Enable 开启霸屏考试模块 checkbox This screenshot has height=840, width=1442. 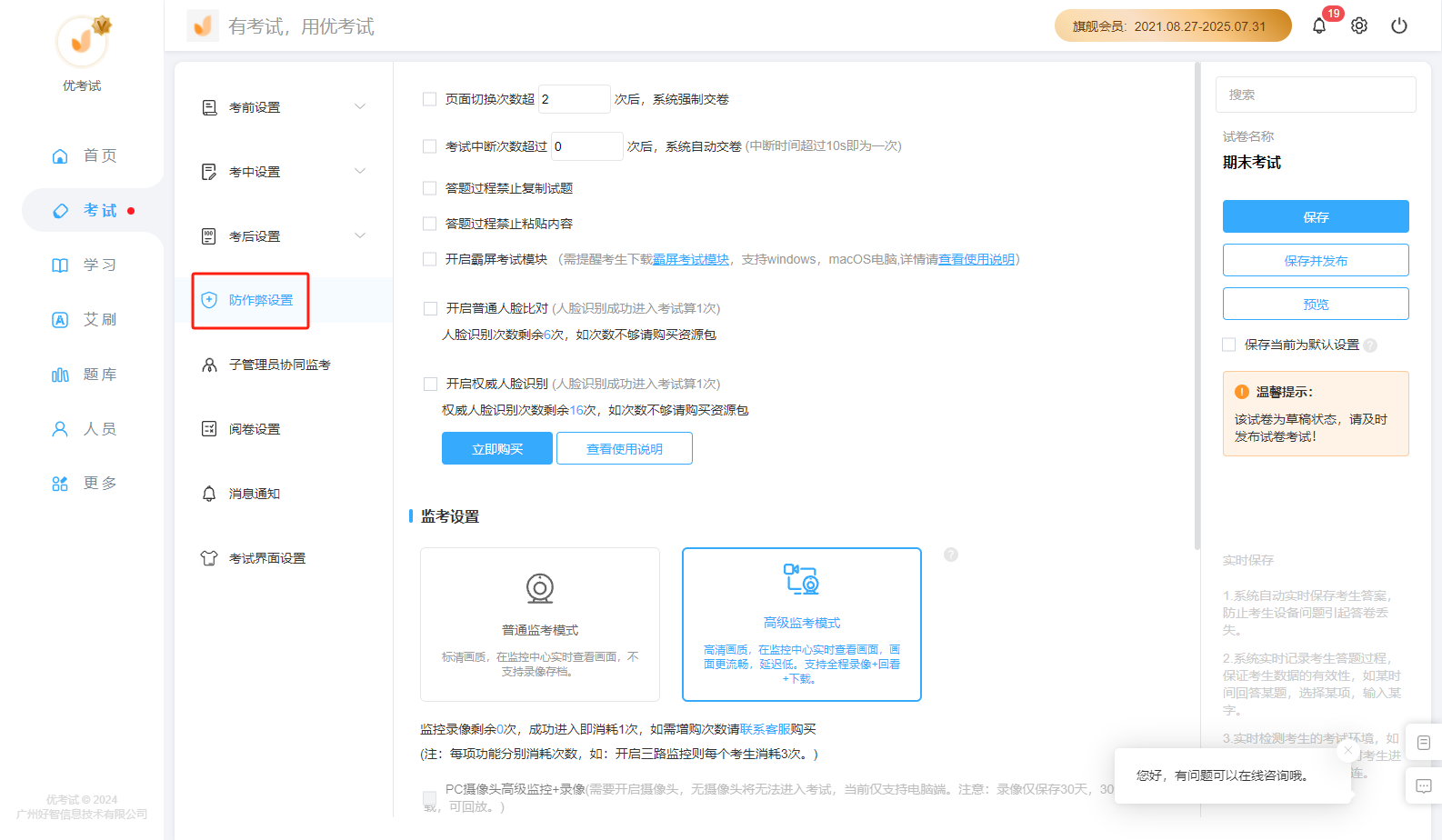pos(430,259)
